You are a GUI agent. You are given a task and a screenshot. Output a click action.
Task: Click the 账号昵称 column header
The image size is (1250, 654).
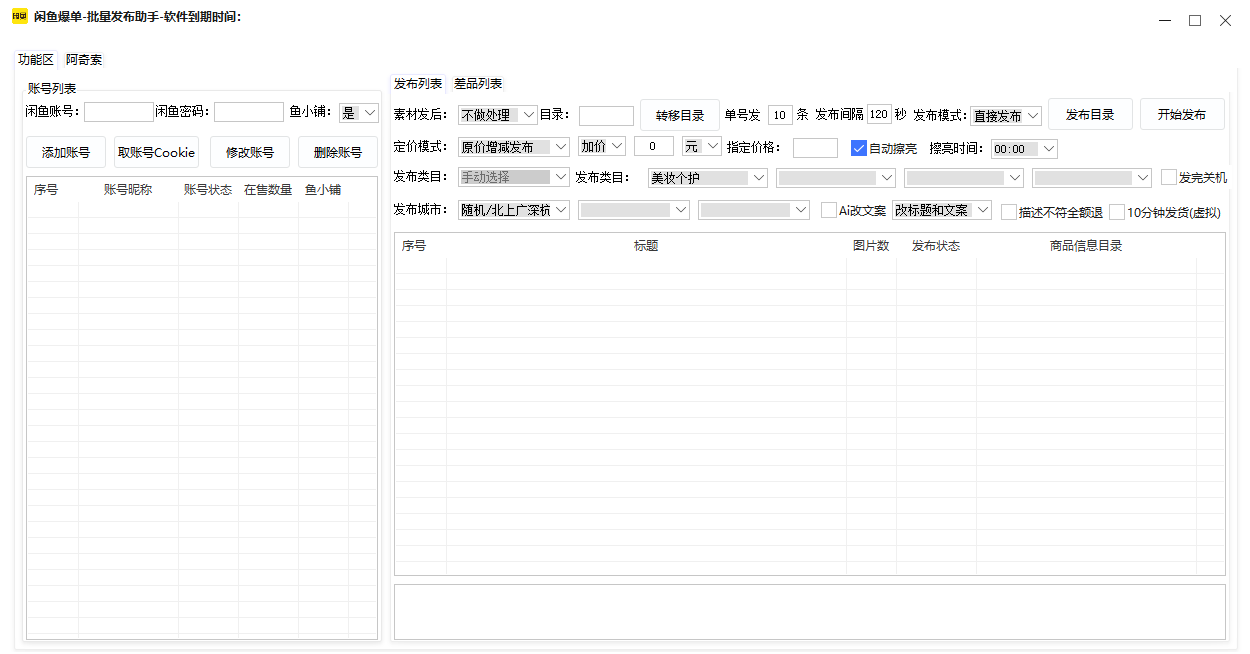click(x=128, y=190)
